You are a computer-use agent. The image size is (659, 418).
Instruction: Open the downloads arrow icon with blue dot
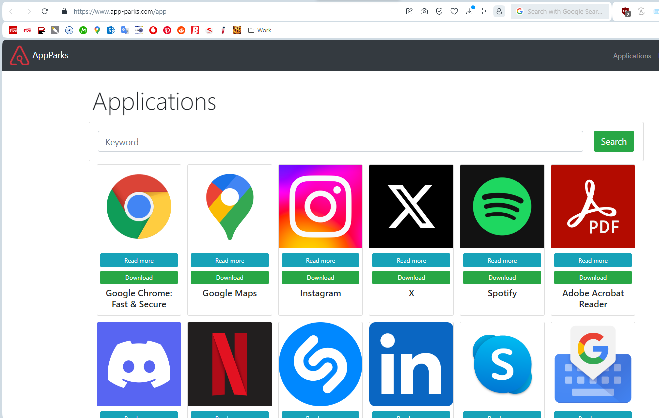click(x=469, y=11)
